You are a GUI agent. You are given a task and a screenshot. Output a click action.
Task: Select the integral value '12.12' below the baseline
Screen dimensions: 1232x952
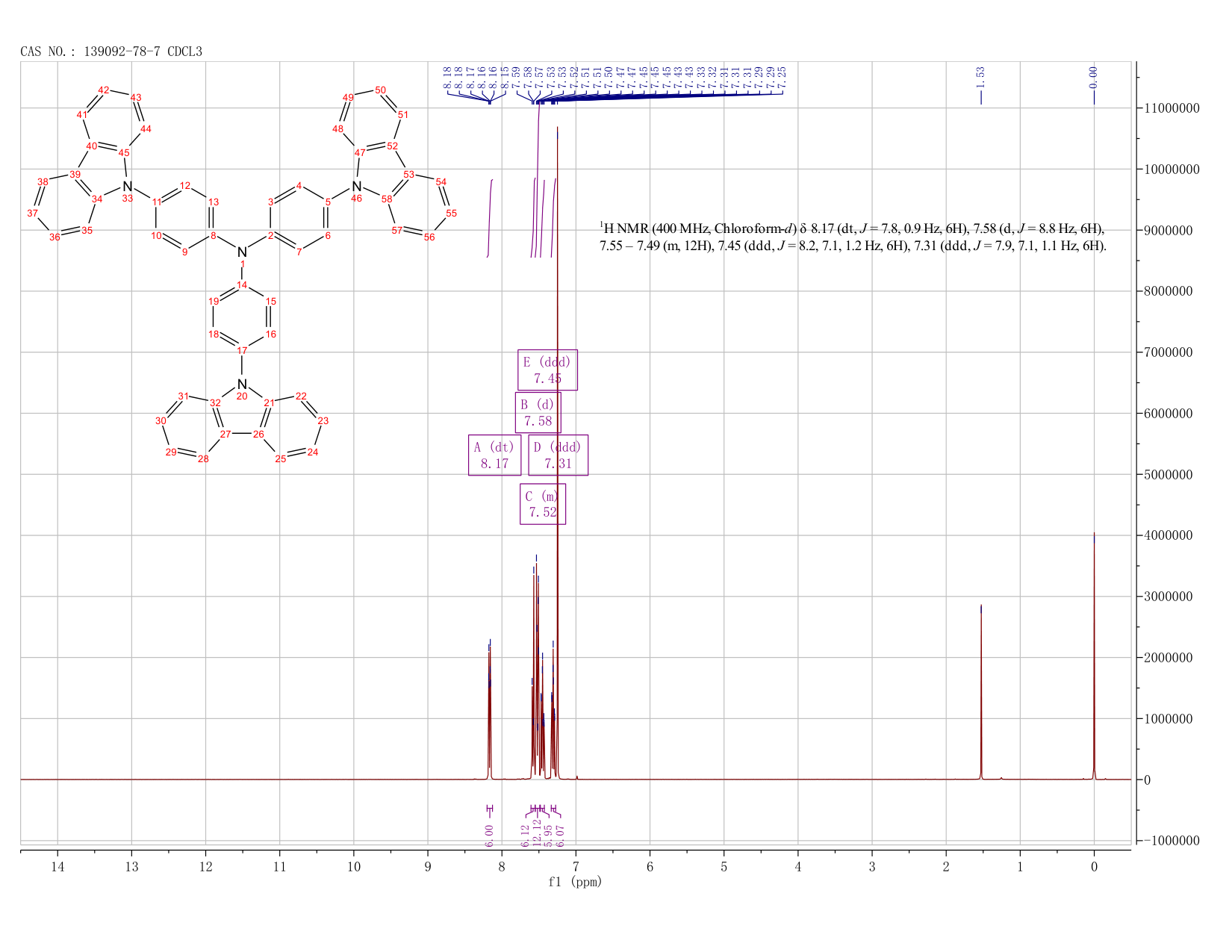pos(536,833)
